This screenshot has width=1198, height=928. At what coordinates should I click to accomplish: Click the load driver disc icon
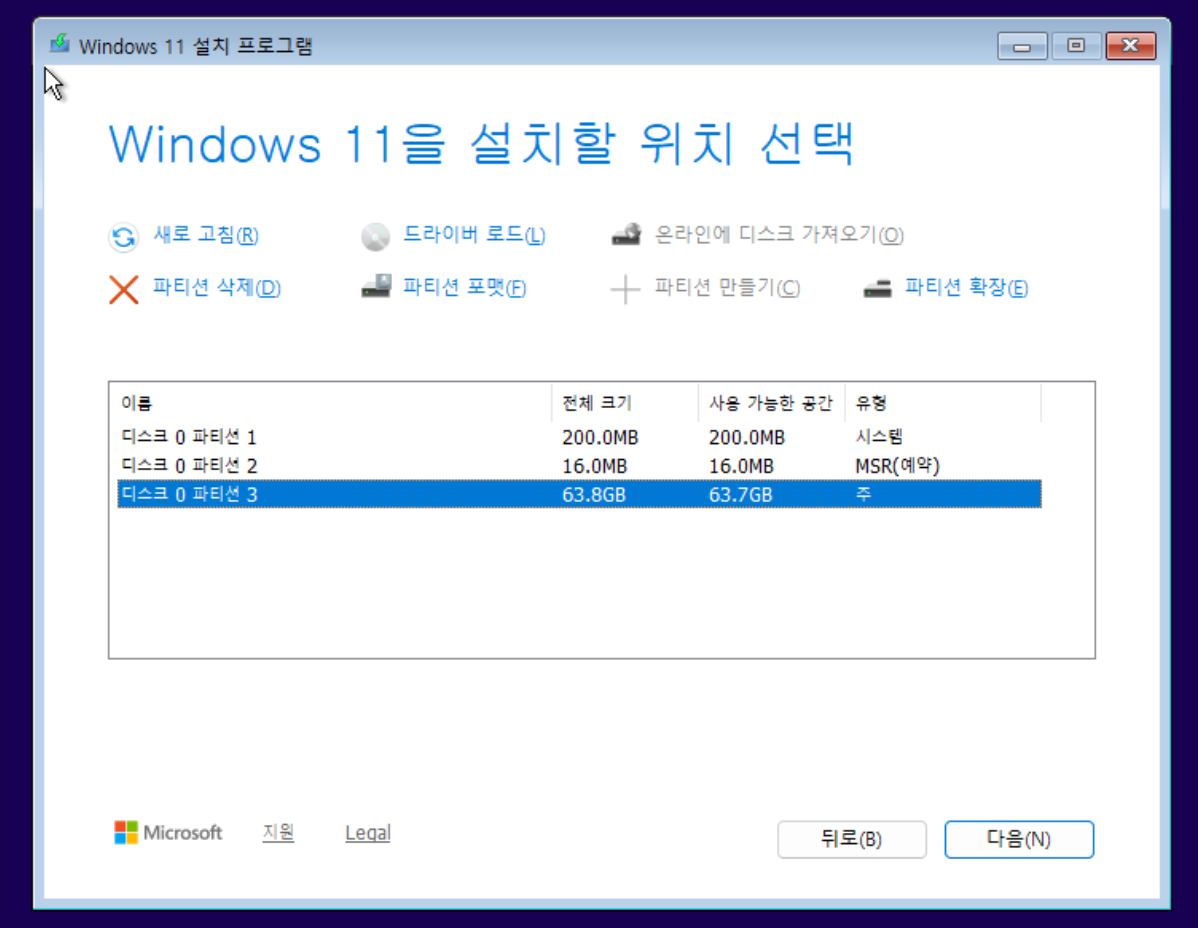375,237
